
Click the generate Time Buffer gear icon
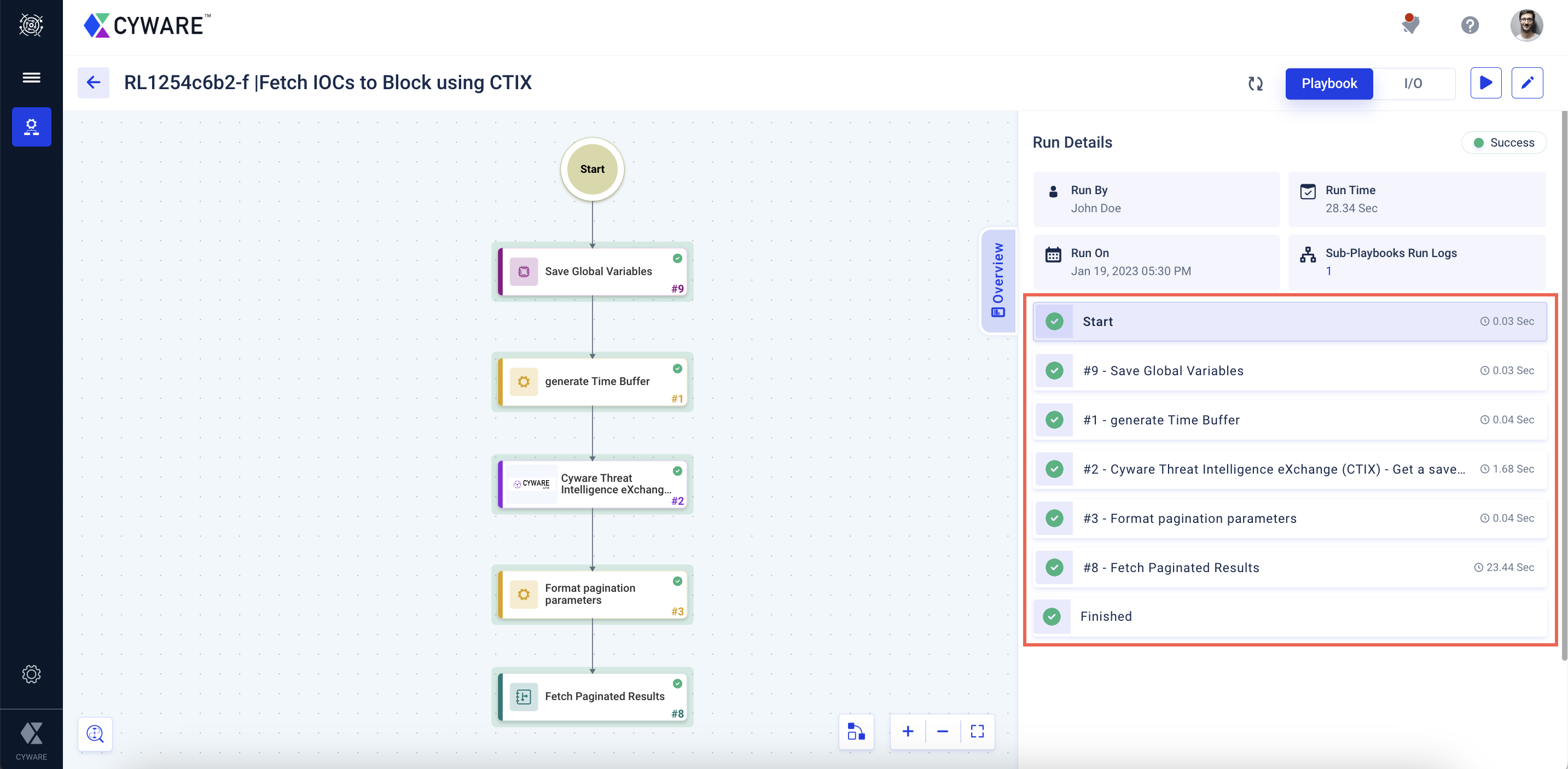click(x=524, y=381)
